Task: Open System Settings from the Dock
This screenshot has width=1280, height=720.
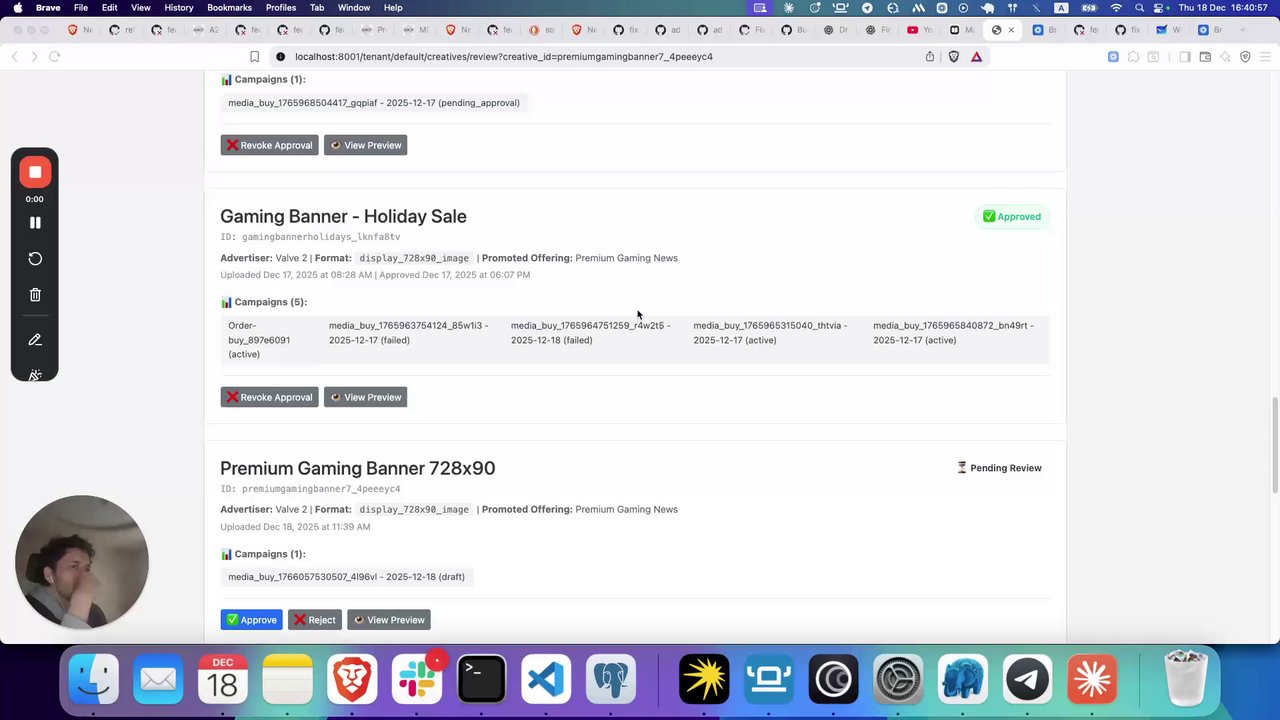Action: (898, 681)
